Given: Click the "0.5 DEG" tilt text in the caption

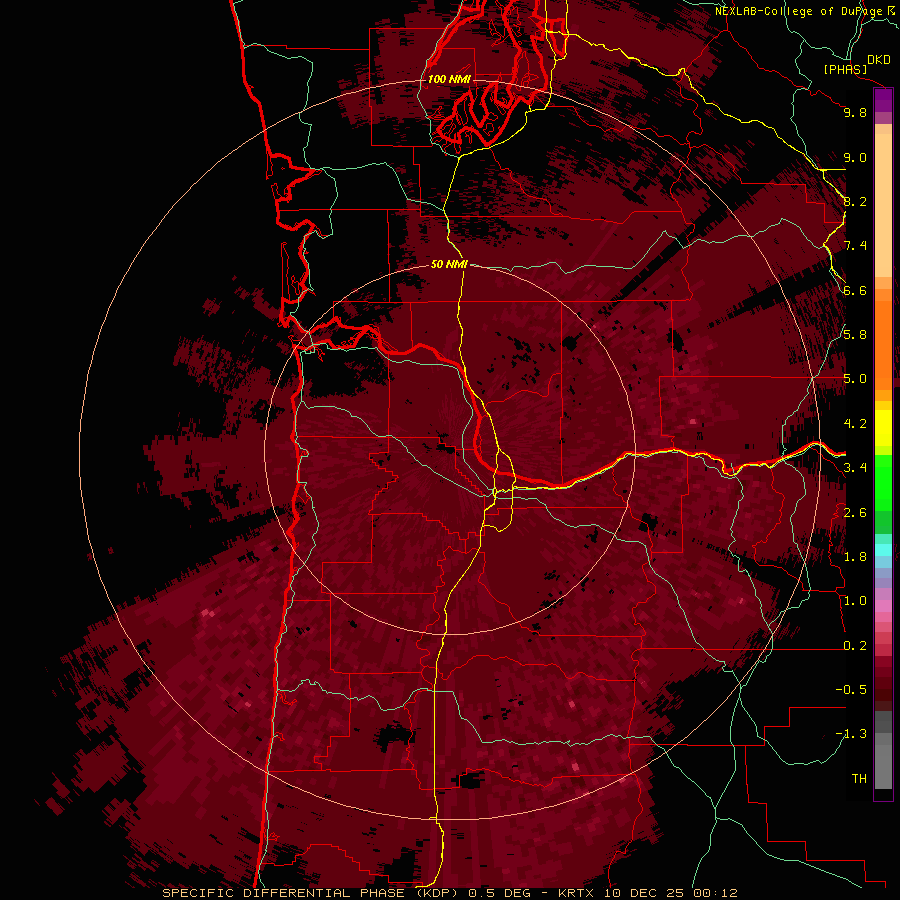Looking at the screenshot, I should point(499,893).
